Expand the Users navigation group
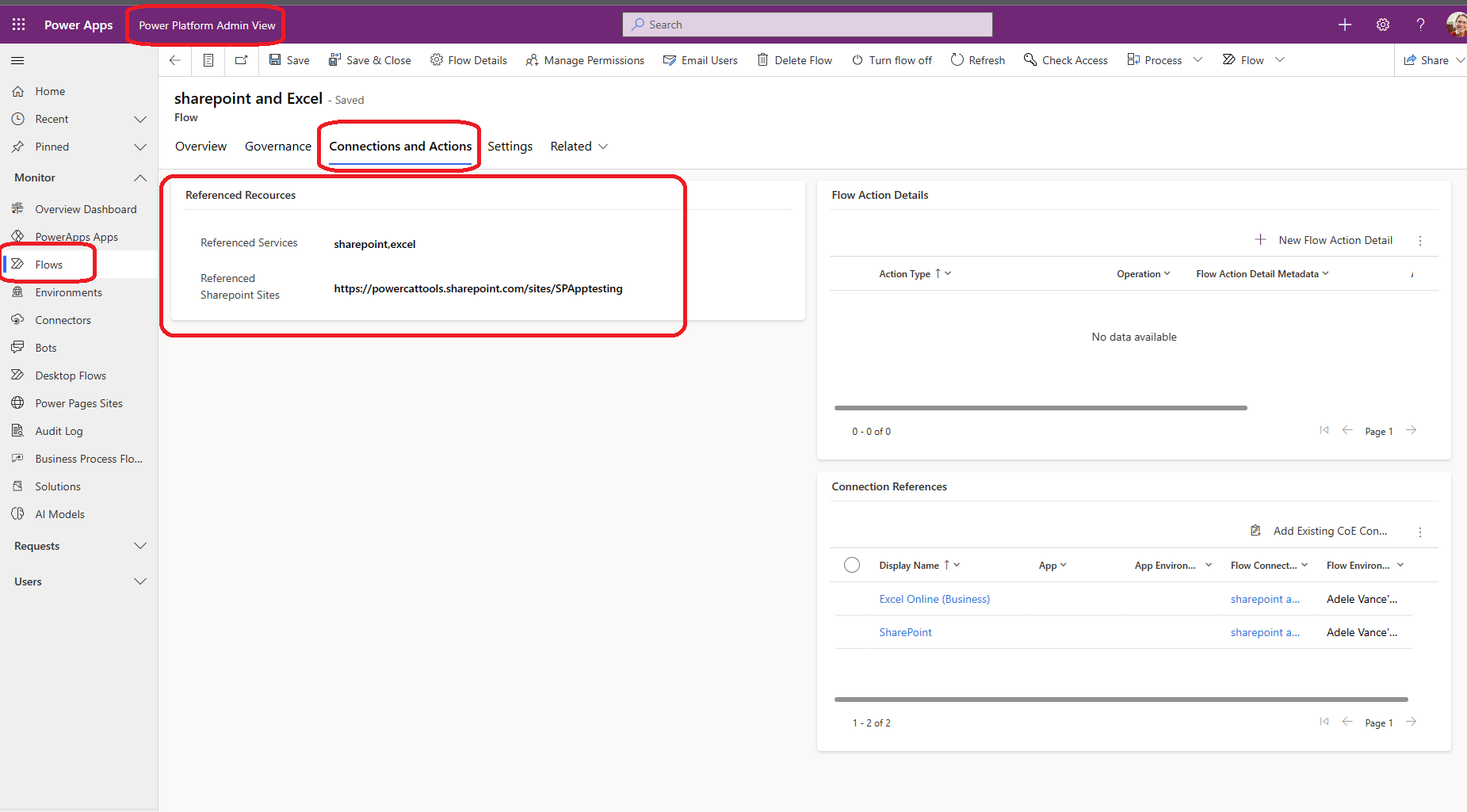Viewport: 1467px width, 812px height. 140,581
